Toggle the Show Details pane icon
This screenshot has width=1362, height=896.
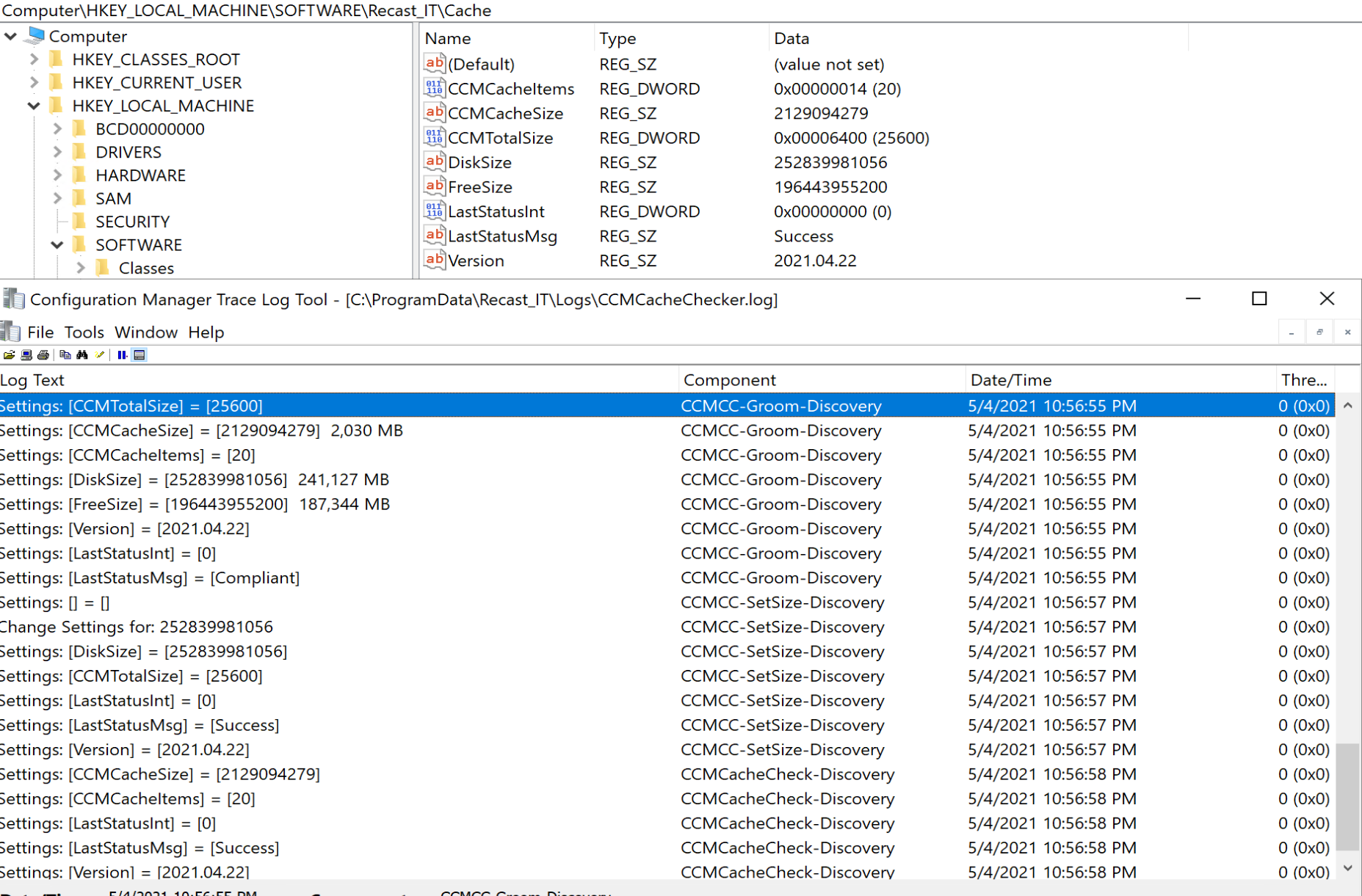(140, 355)
